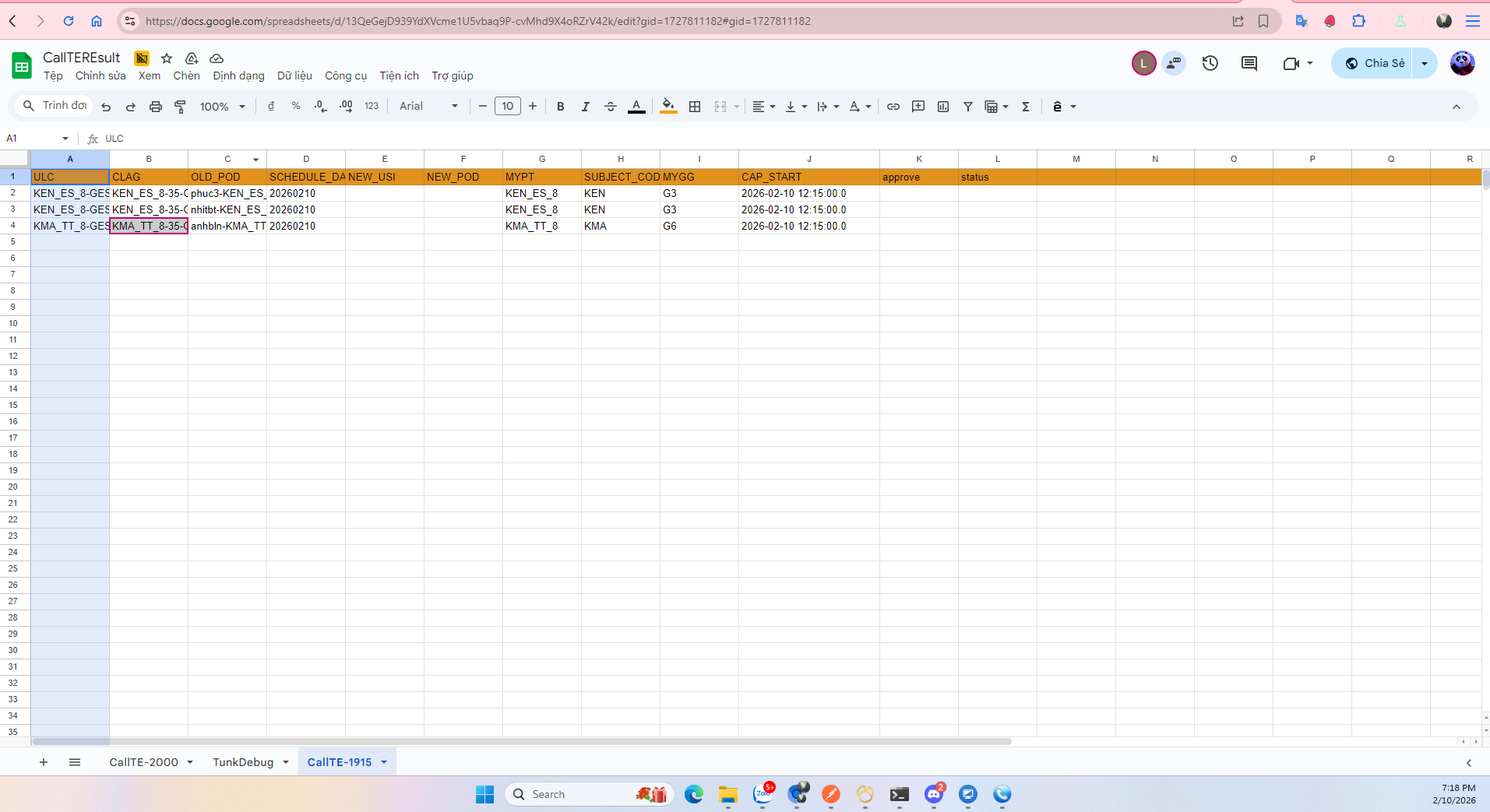Open the Arial font dropdown
The height and width of the screenshot is (812, 1490).
(428, 107)
